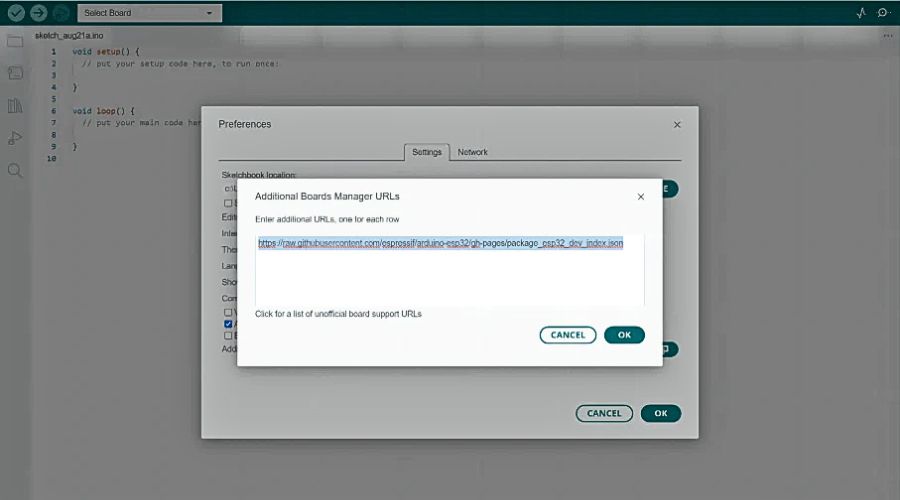This screenshot has width=900, height=500.
Task: Close the Preferences dialog with its X
Action: pyautogui.click(x=677, y=125)
